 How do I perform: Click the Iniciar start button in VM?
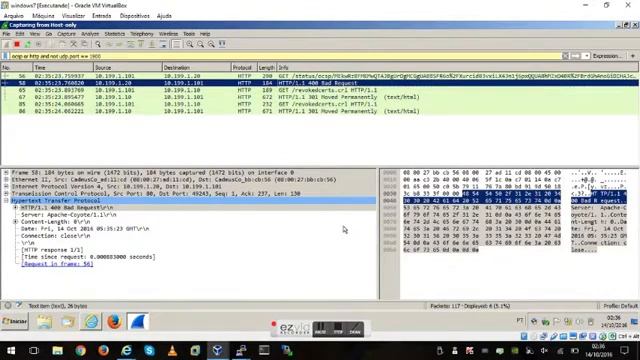15,322
